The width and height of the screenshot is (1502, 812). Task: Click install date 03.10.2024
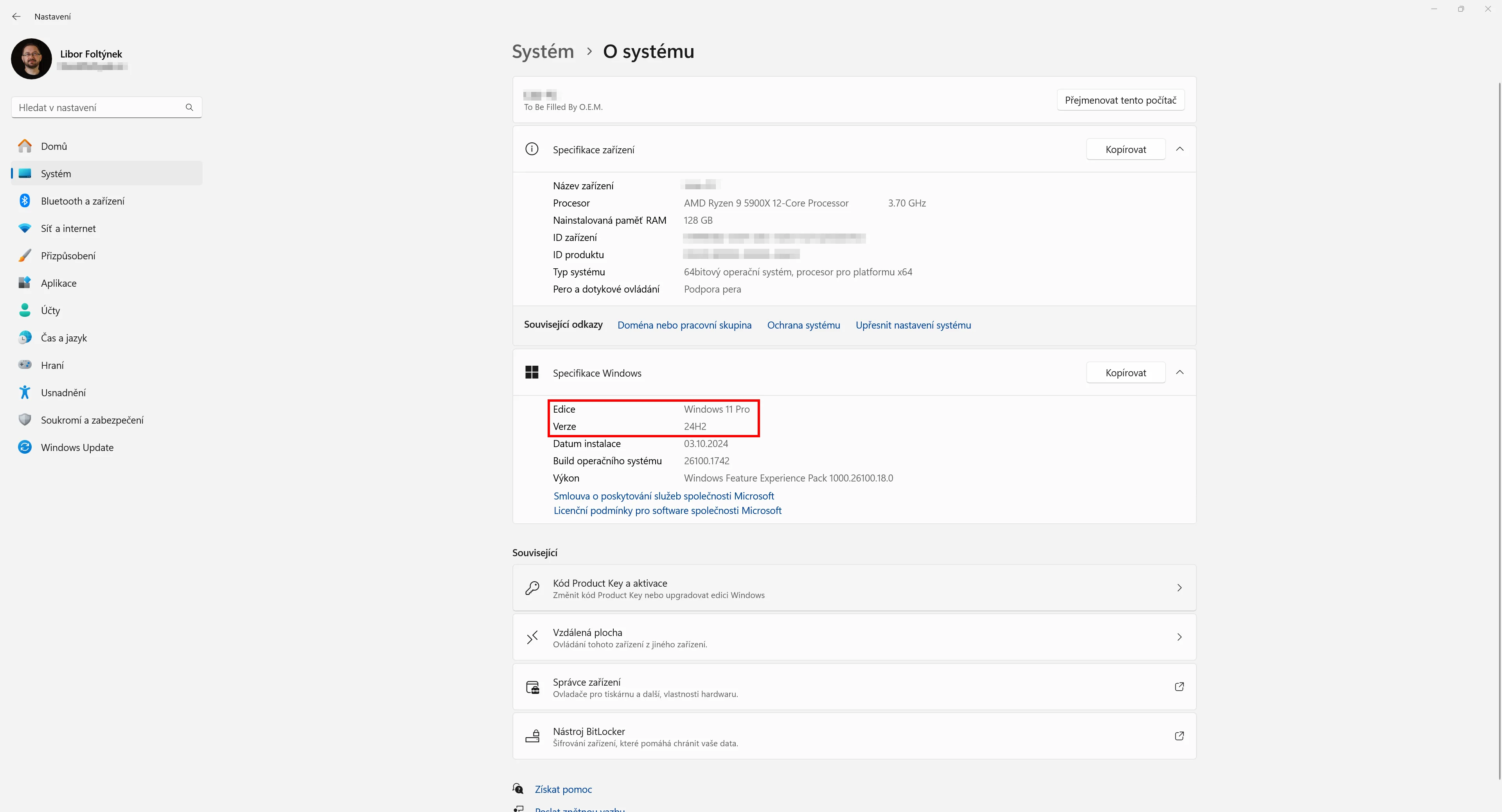[706, 444]
